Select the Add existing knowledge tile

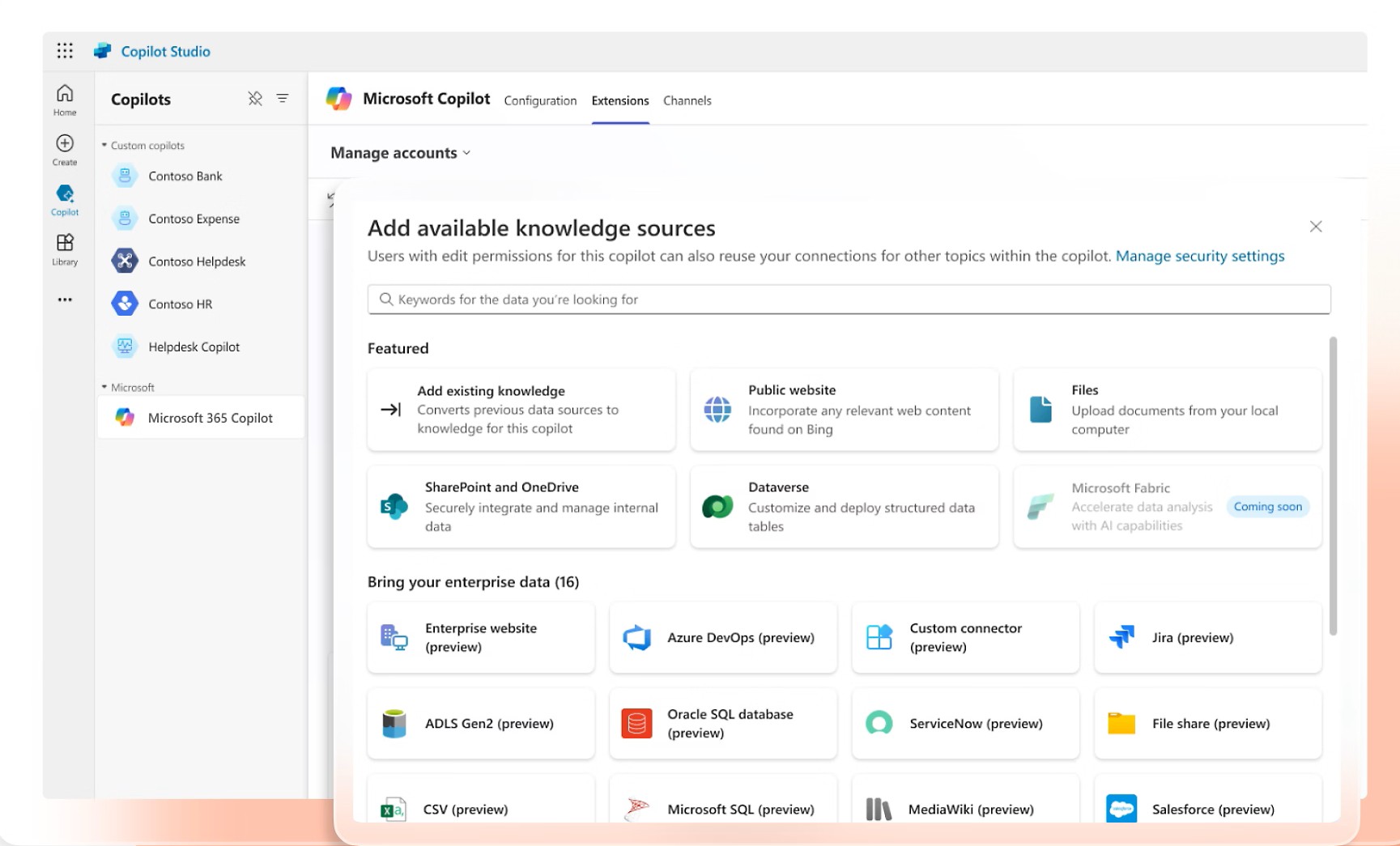[521, 410]
